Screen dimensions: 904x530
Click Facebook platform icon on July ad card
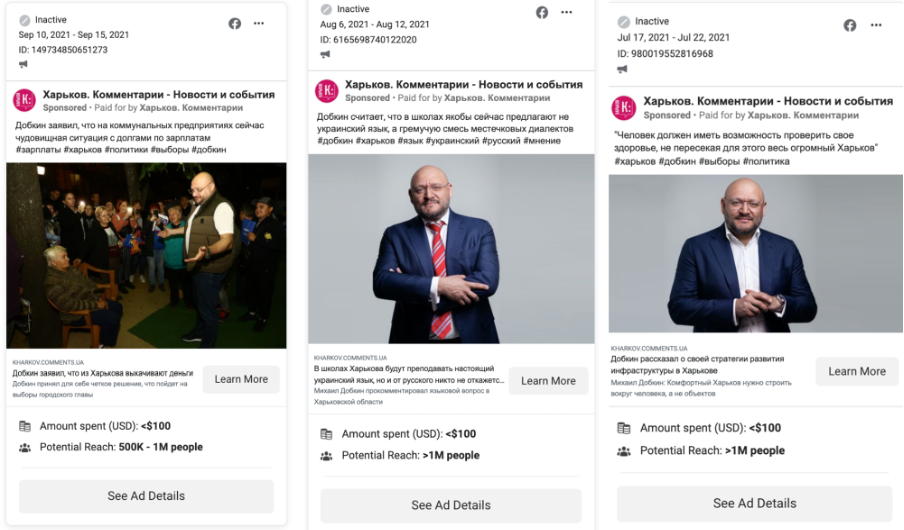point(850,25)
